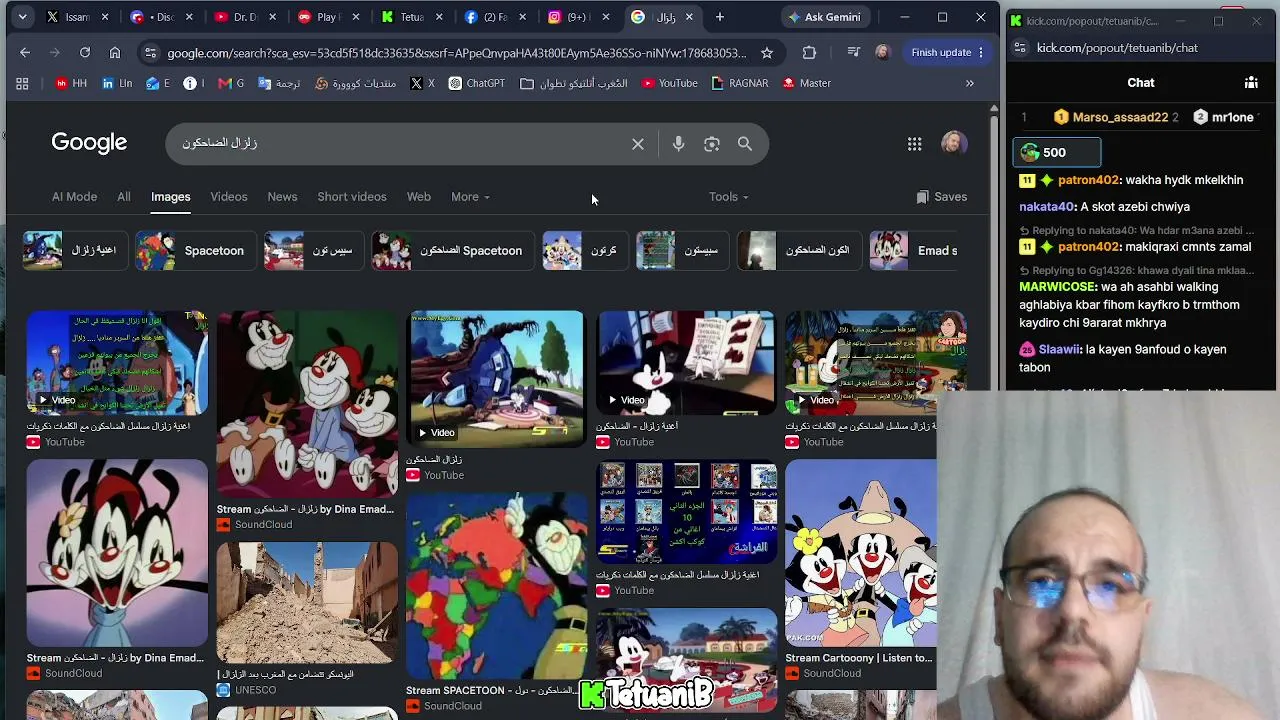Viewport: 1280px width, 720px height.
Task: Start voice search with microphone icon
Action: click(678, 144)
